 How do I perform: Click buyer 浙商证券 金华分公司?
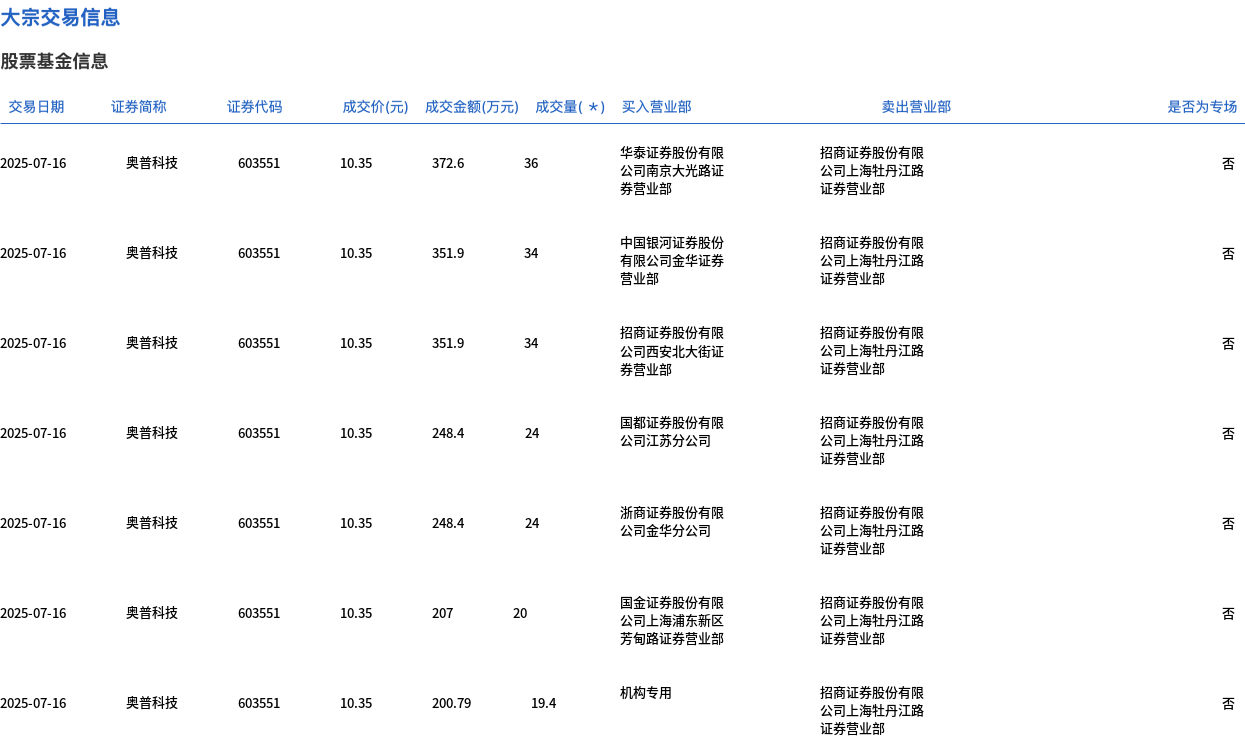[672, 522]
